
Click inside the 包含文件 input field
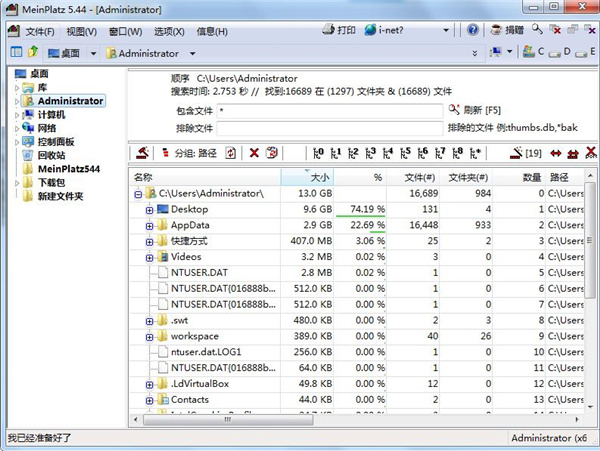coord(329,109)
